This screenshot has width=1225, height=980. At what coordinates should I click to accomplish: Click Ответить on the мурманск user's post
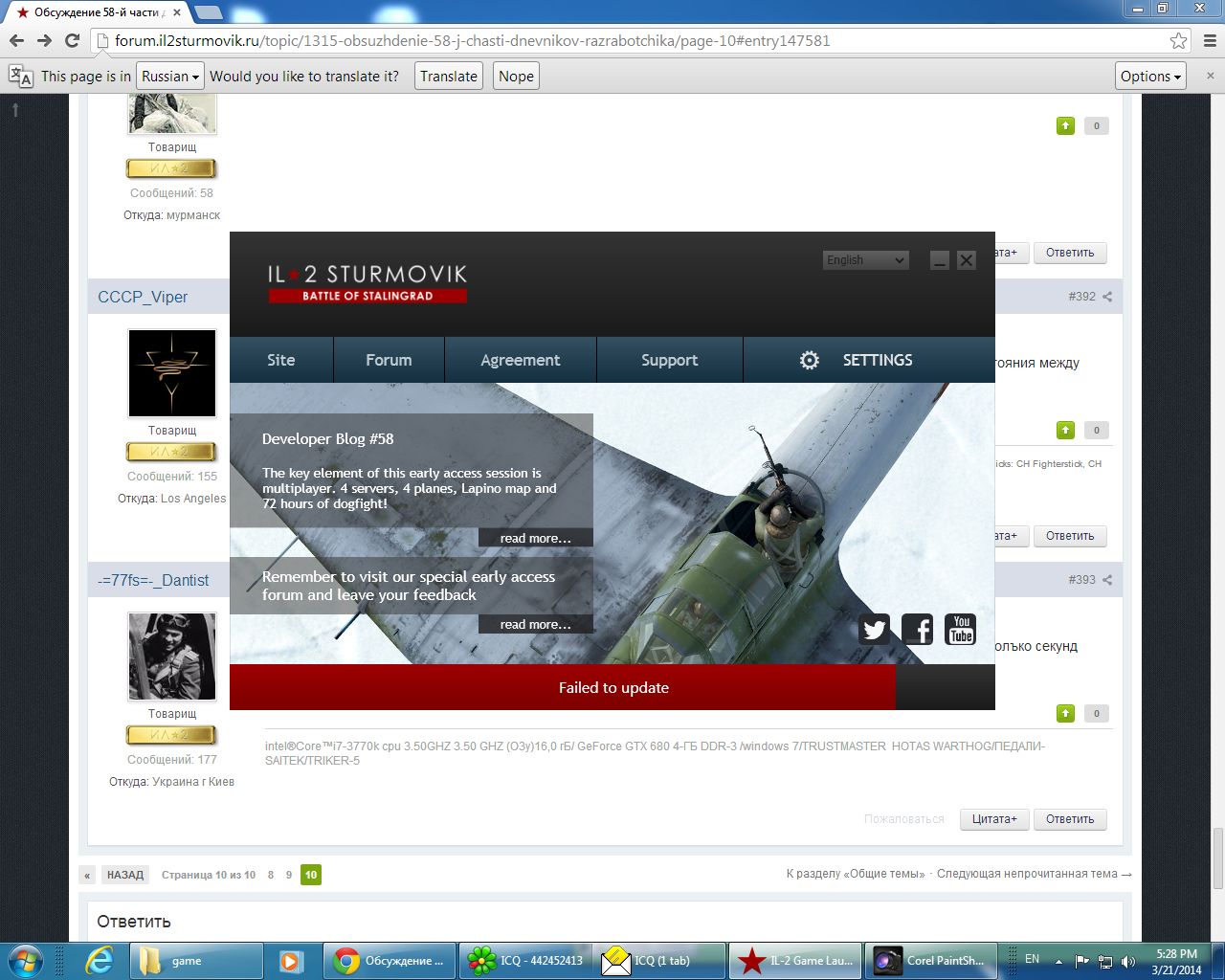(1070, 253)
